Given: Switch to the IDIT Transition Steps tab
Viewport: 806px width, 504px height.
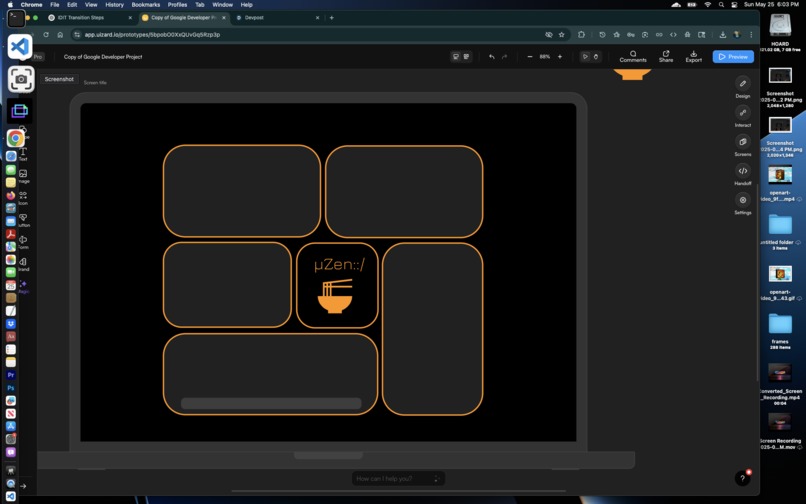Looking at the screenshot, I should (91, 17).
